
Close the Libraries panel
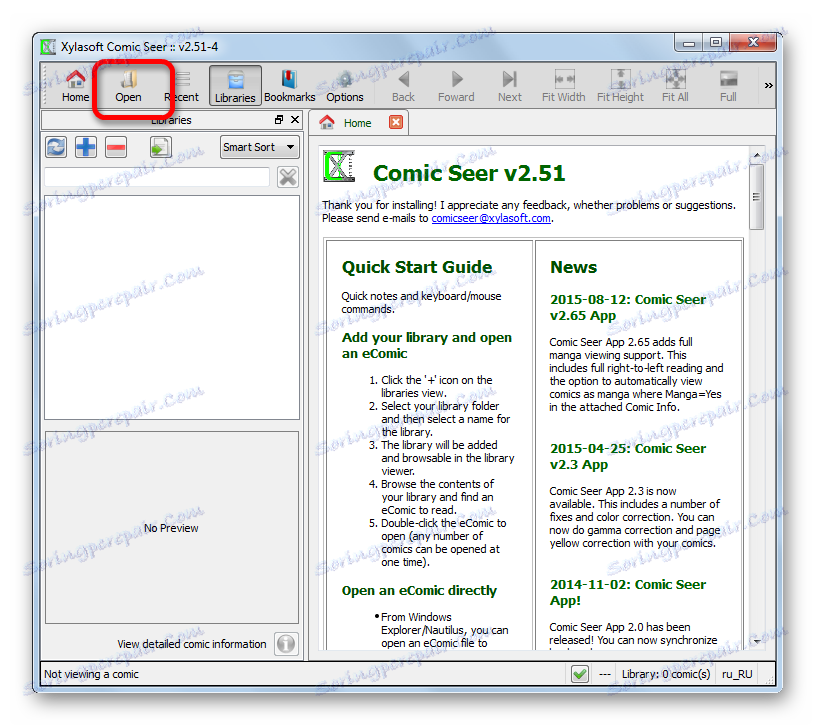[x=295, y=120]
